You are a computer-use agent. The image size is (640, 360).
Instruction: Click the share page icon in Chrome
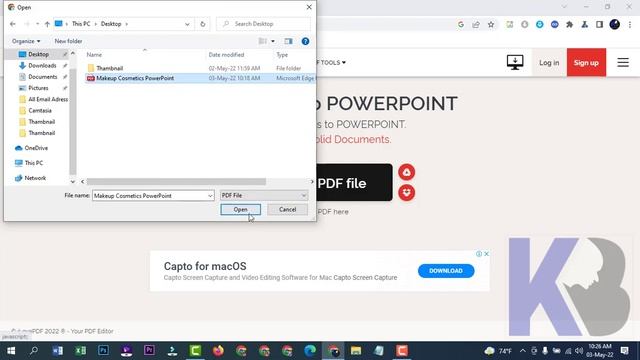[476, 24]
